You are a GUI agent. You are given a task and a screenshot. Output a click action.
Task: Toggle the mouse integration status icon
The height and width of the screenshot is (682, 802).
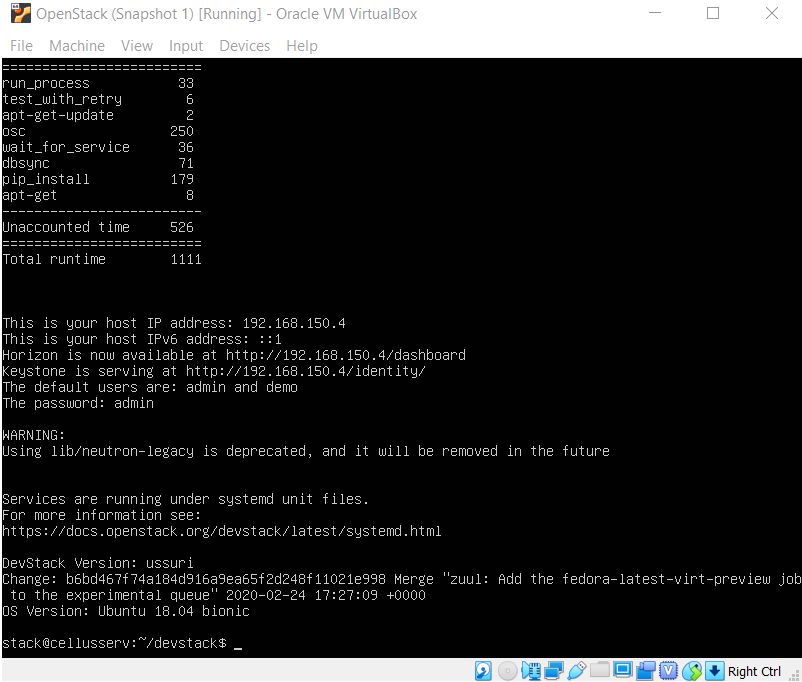coord(692,671)
